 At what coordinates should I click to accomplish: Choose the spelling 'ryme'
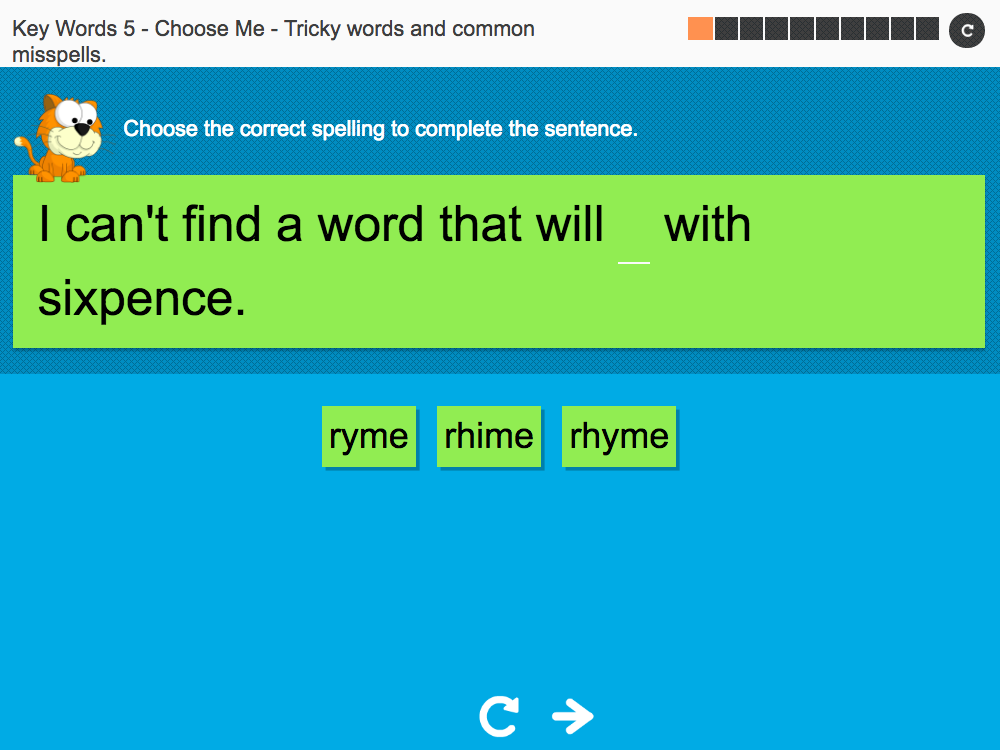click(368, 435)
